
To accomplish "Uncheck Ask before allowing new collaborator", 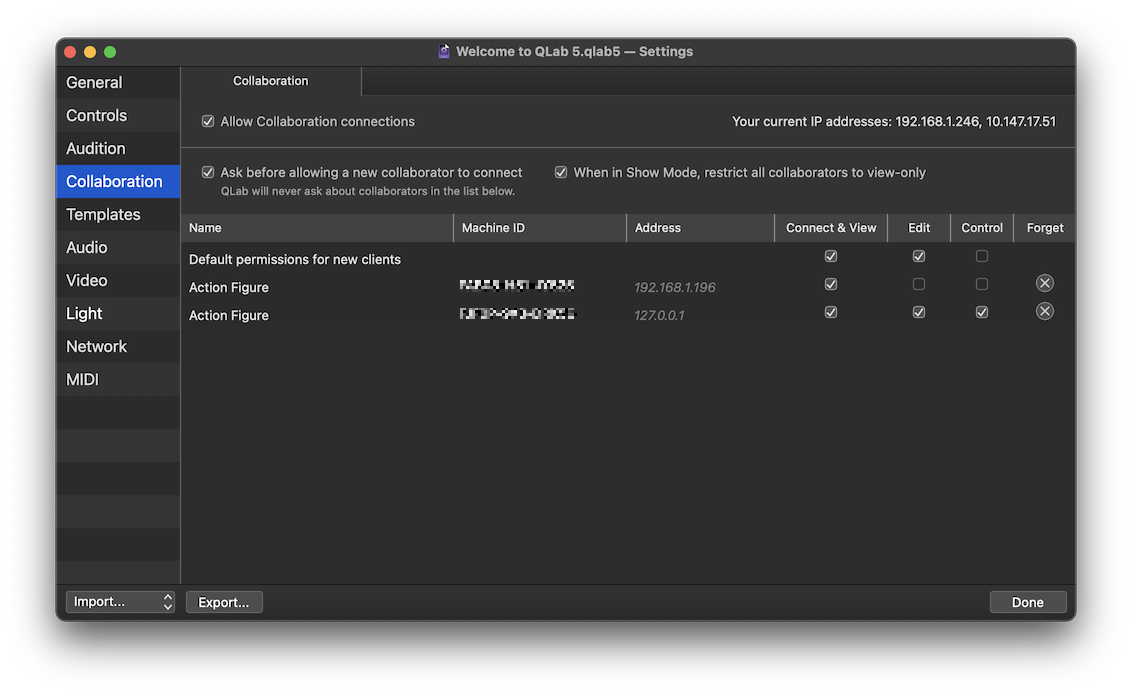I will coord(207,172).
